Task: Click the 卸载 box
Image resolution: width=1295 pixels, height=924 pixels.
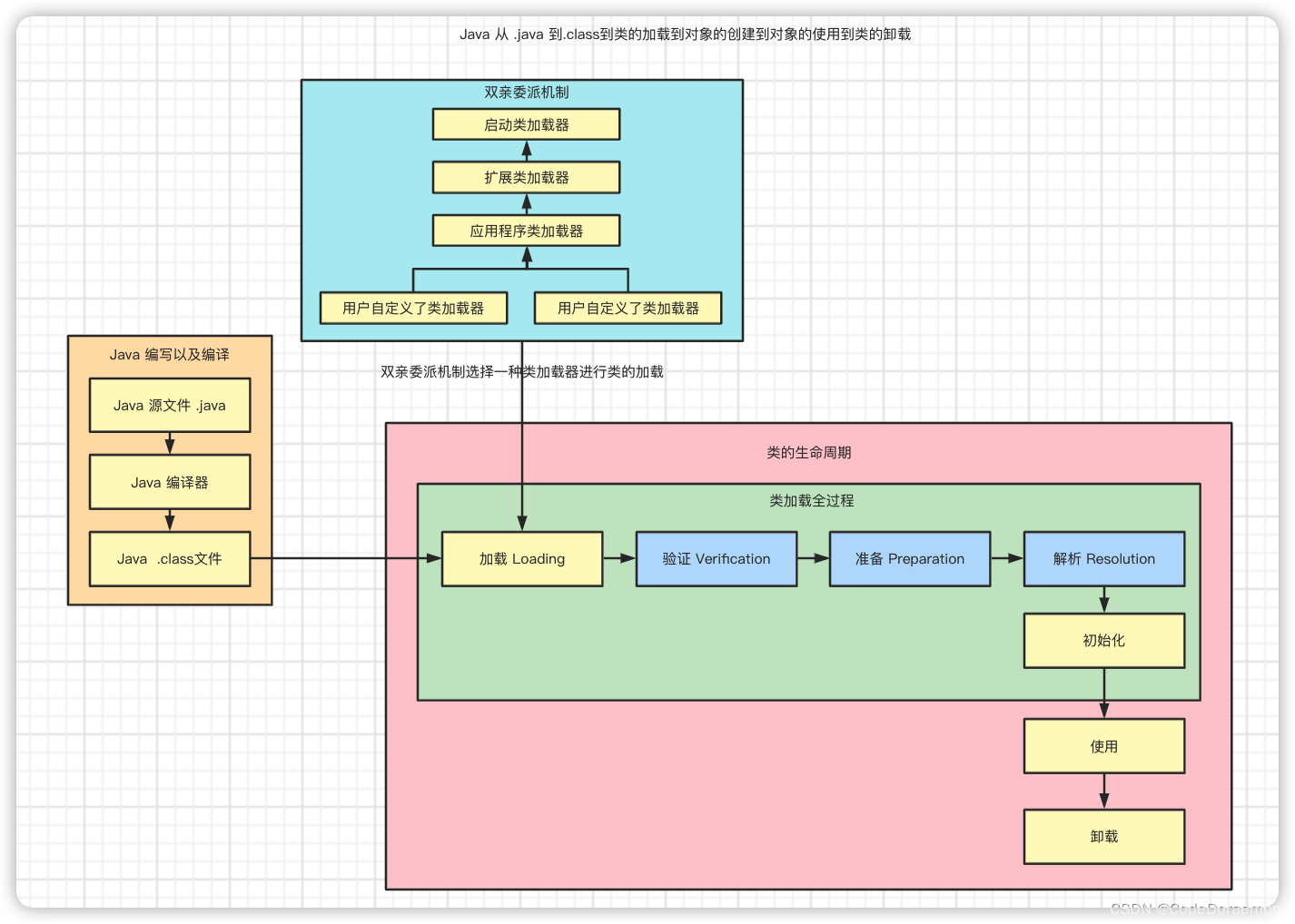Action: point(1104,837)
